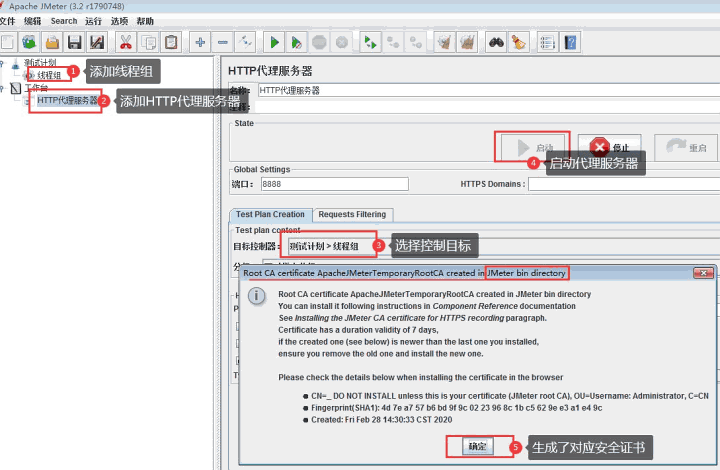Switch to the Requests Filtering tab
Viewport: 720px width, 470px height.
click(352, 214)
